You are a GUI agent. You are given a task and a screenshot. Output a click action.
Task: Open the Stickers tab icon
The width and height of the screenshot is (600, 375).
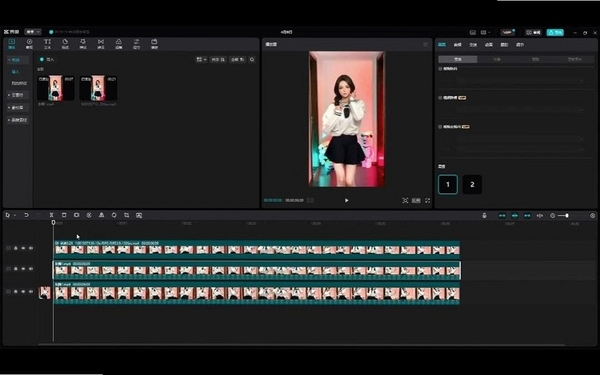(65, 44)
